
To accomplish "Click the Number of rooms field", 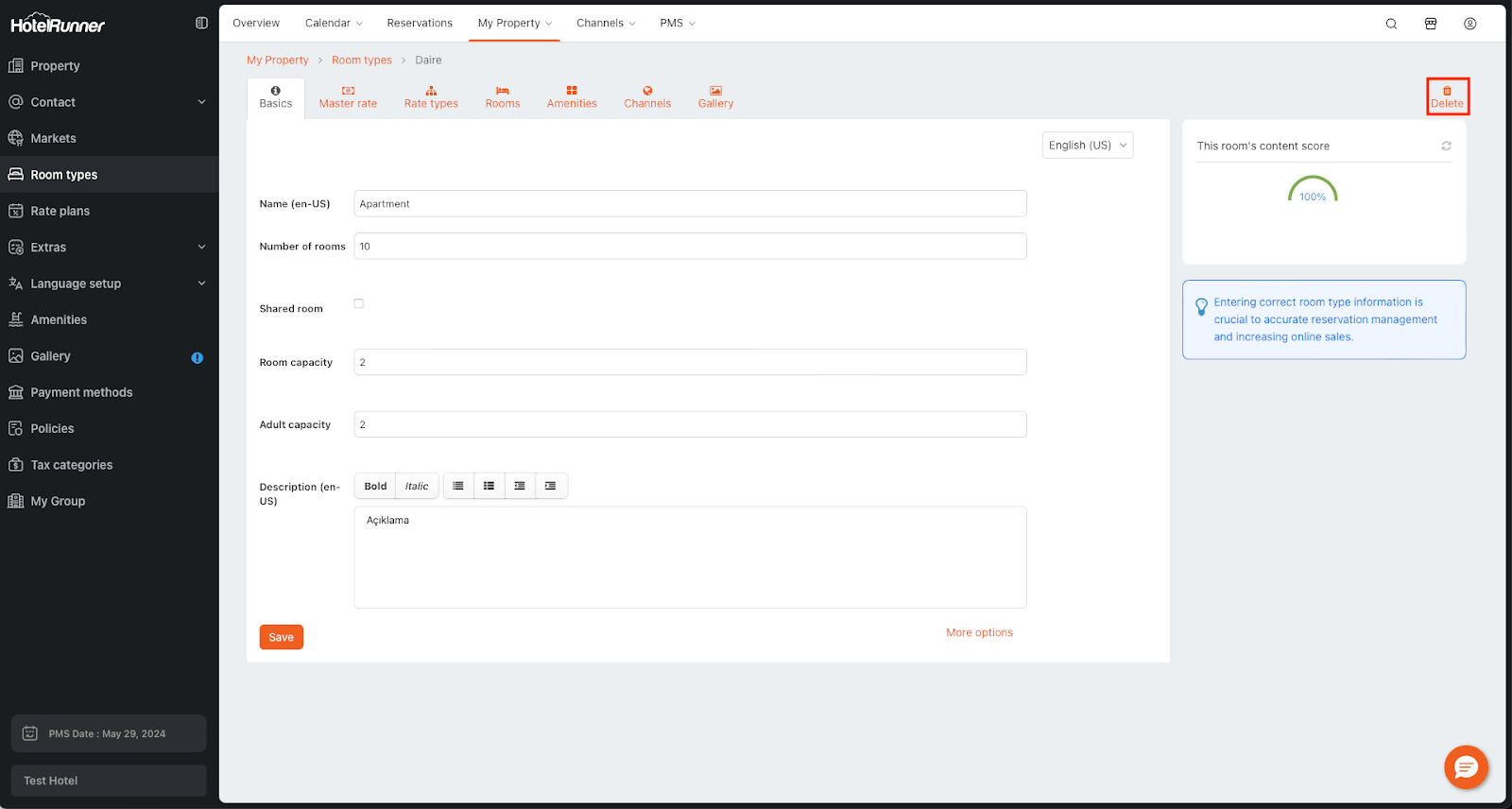I will tap(690, 247).
